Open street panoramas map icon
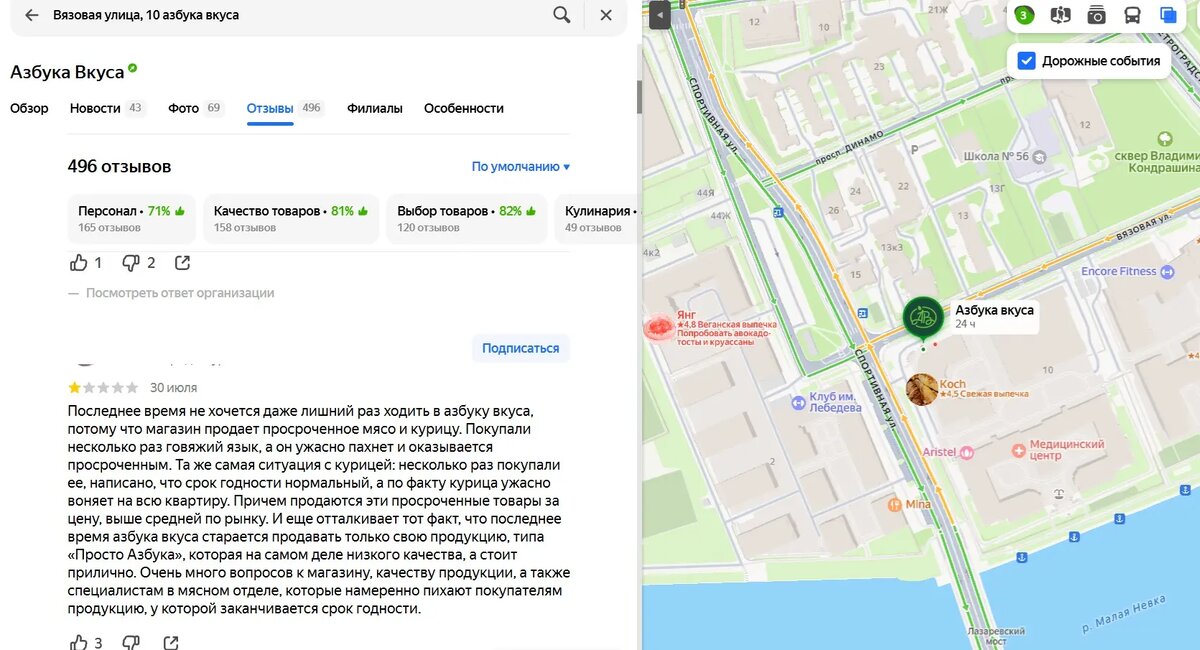Viewport: 1200px width, 650px height. pos(1061,15)
